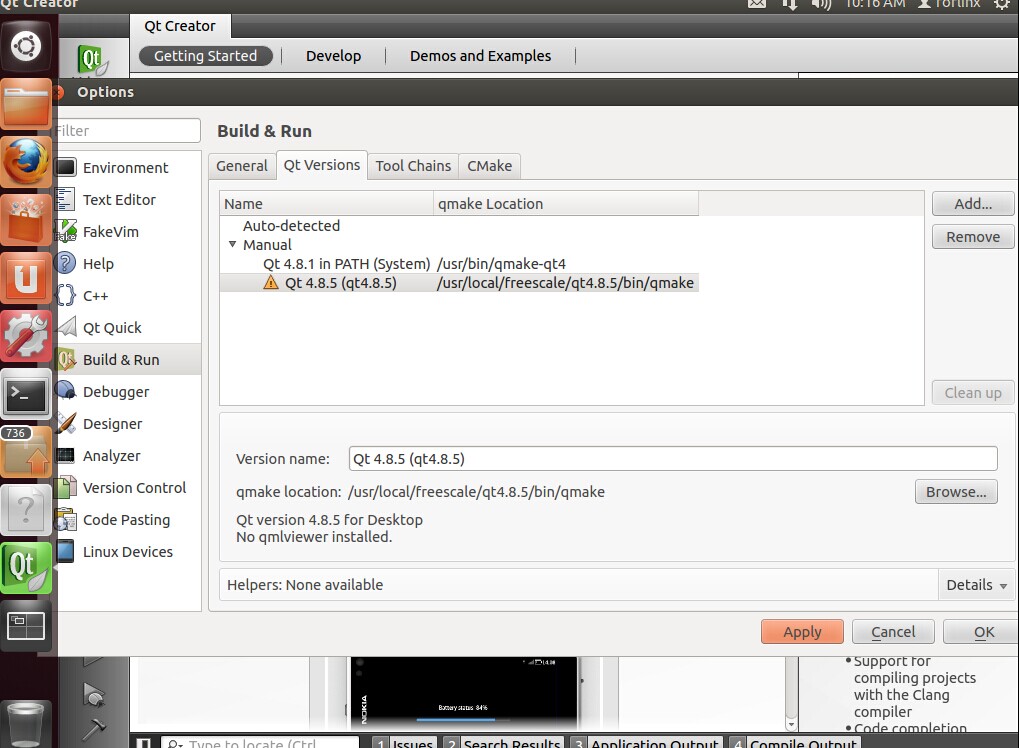Open Tool Chains tab
Screen dimensions: 1019x748
413,166
